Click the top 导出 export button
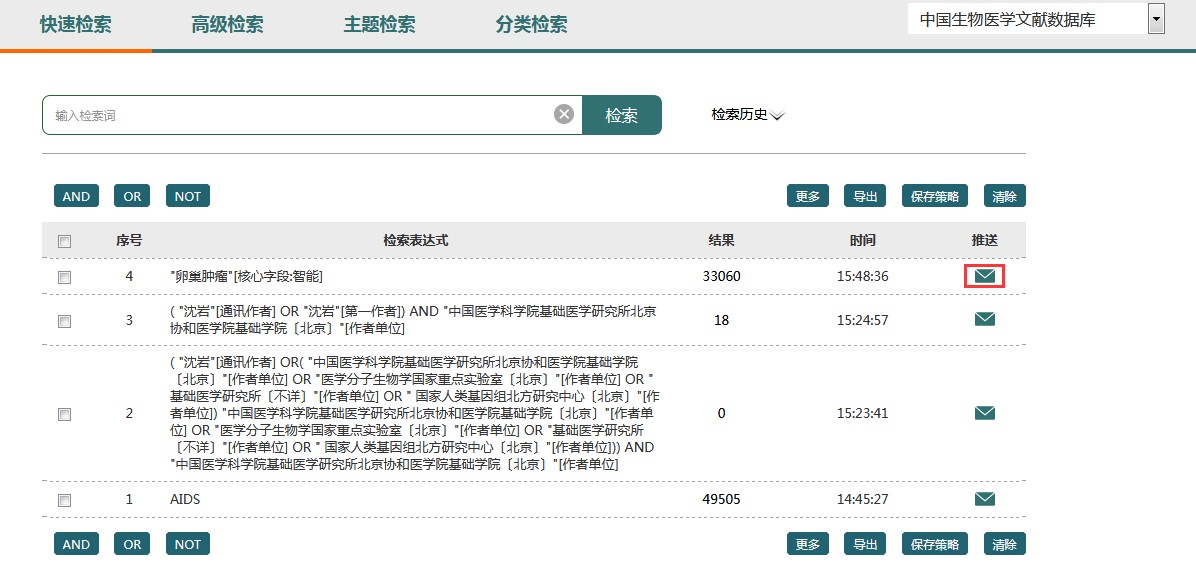The image size is (1196, 565). coord(864,196)
